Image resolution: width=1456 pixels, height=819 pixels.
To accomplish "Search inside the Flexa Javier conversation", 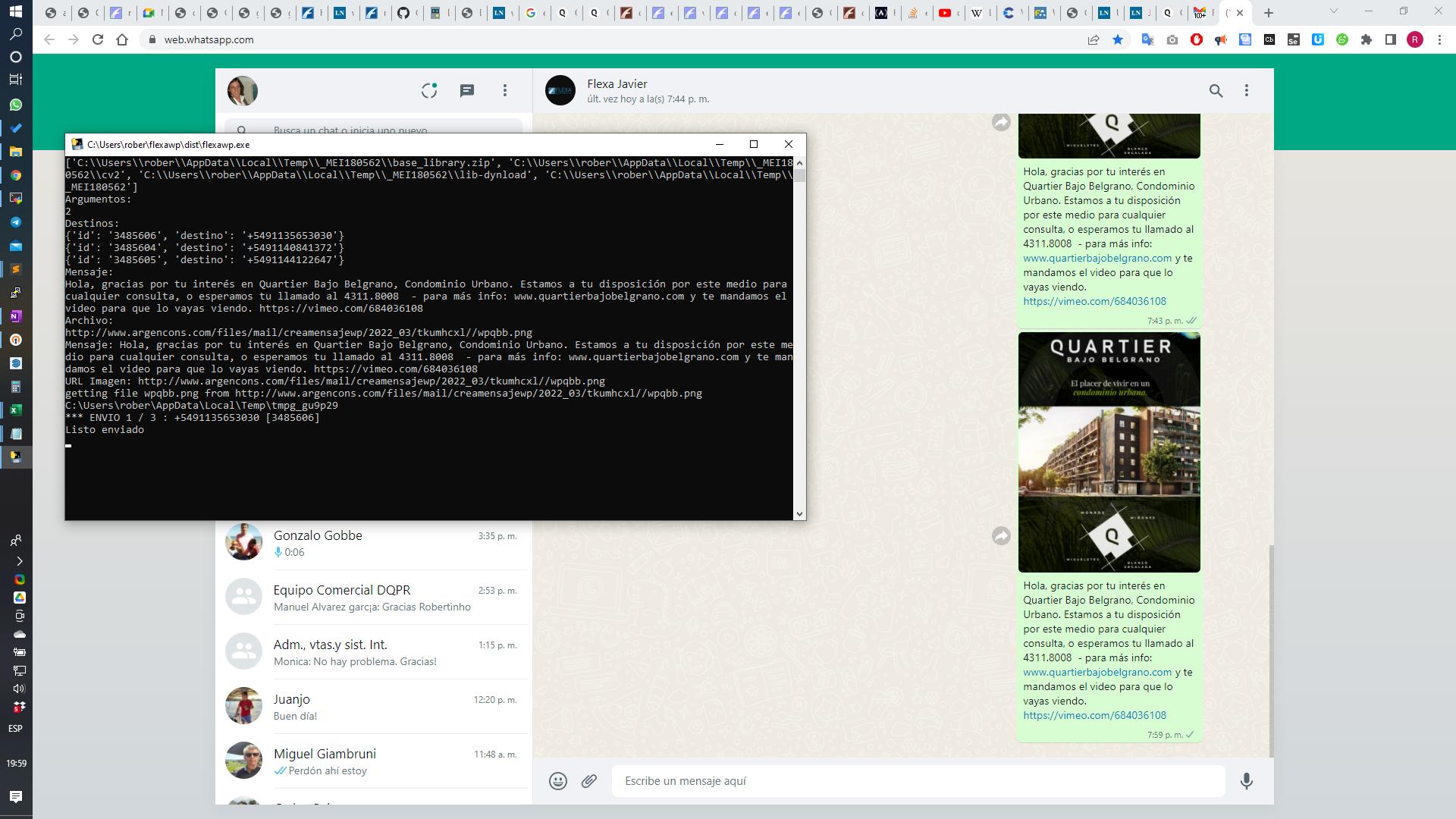I will coord(1216,91).
